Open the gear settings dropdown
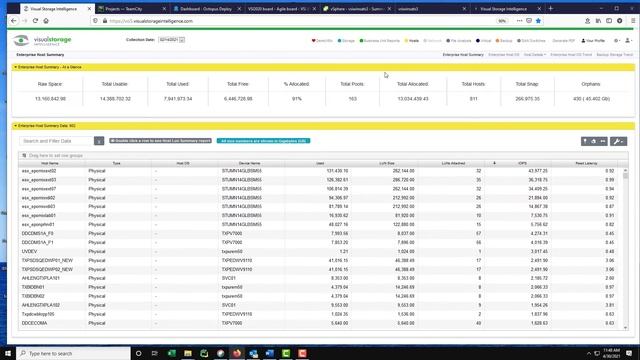This screenshot has height=360, width=640. click(617, 41)
